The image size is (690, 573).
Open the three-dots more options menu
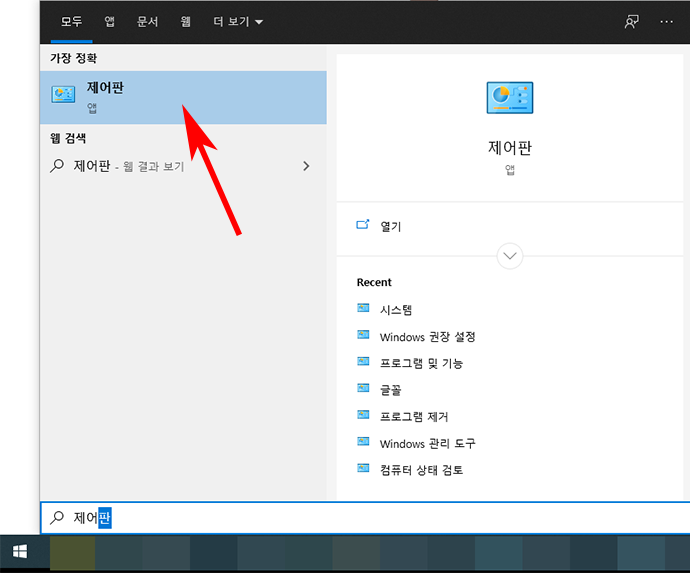point(666,22)
